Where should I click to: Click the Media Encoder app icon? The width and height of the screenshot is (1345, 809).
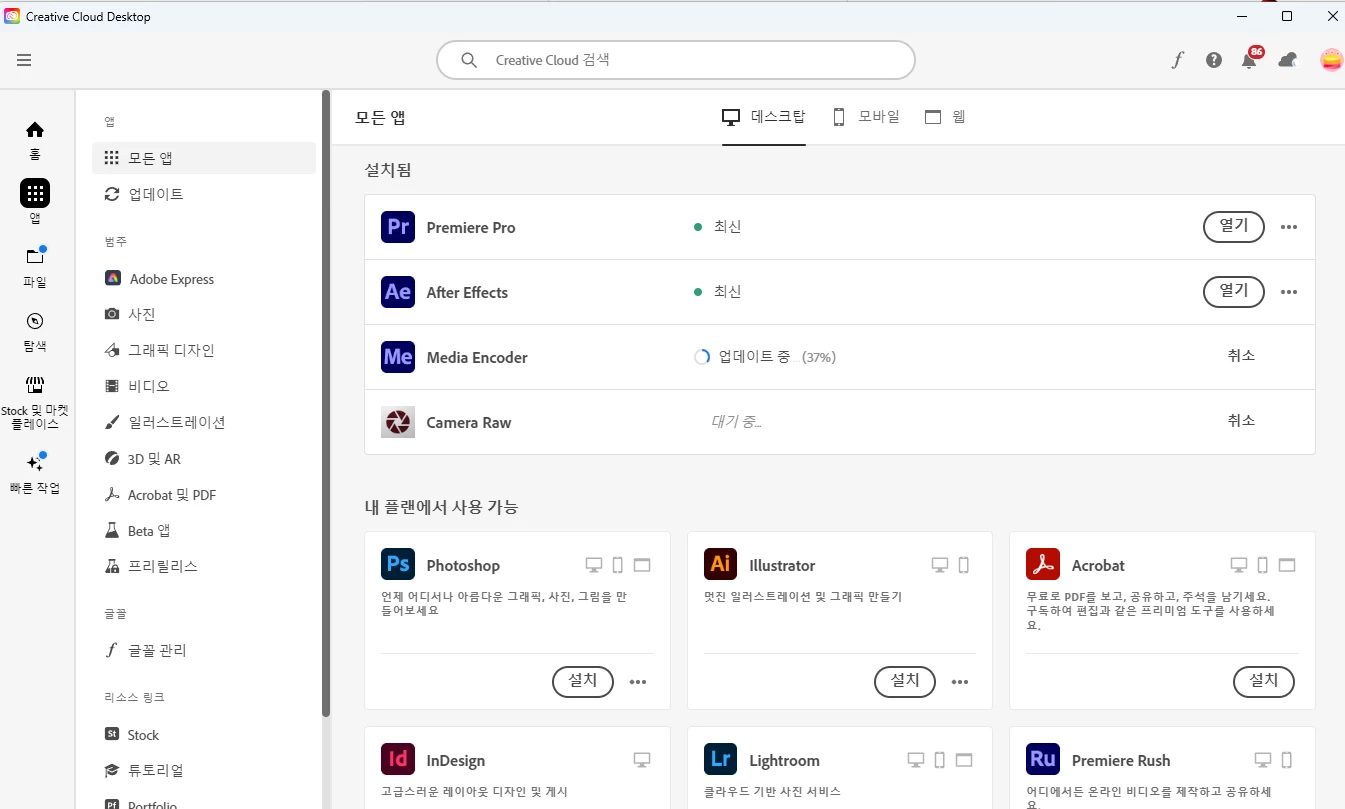(x=398, y=357)
